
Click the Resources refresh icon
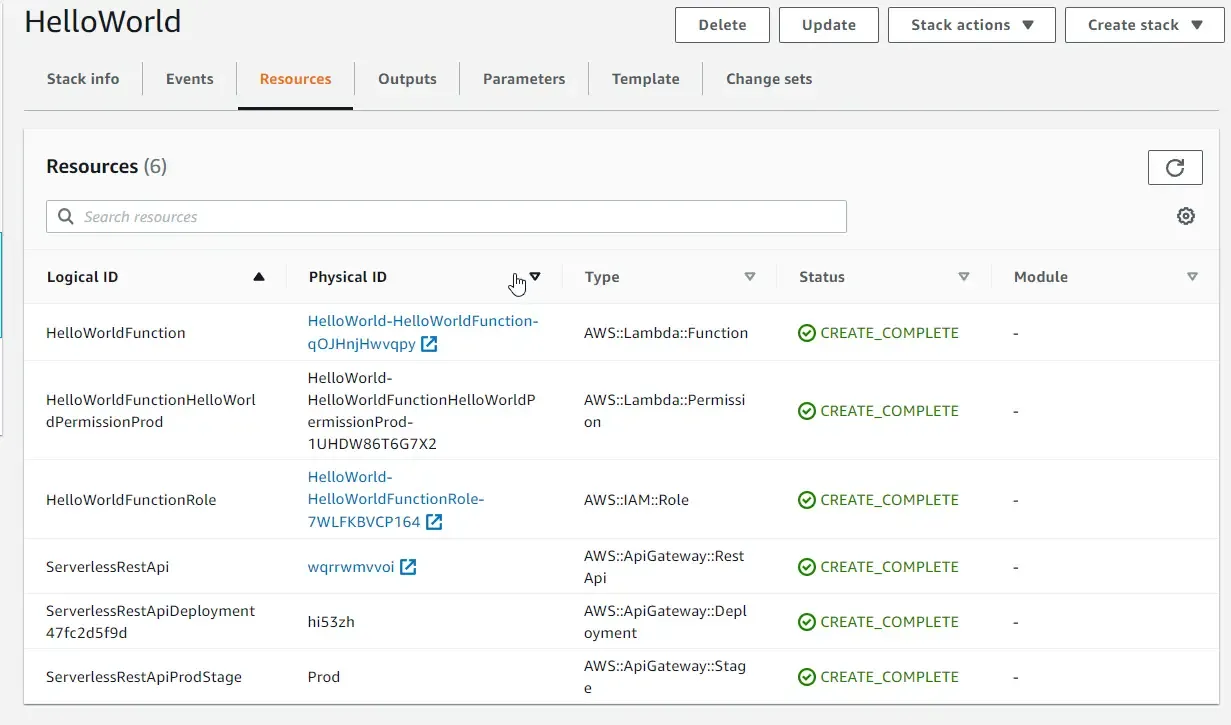point(1175,167)
